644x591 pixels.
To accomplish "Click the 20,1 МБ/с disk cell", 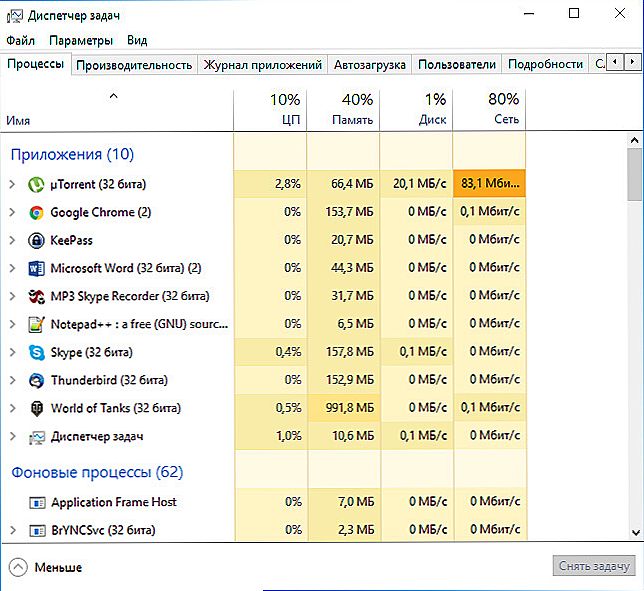I will coord(416,183).
